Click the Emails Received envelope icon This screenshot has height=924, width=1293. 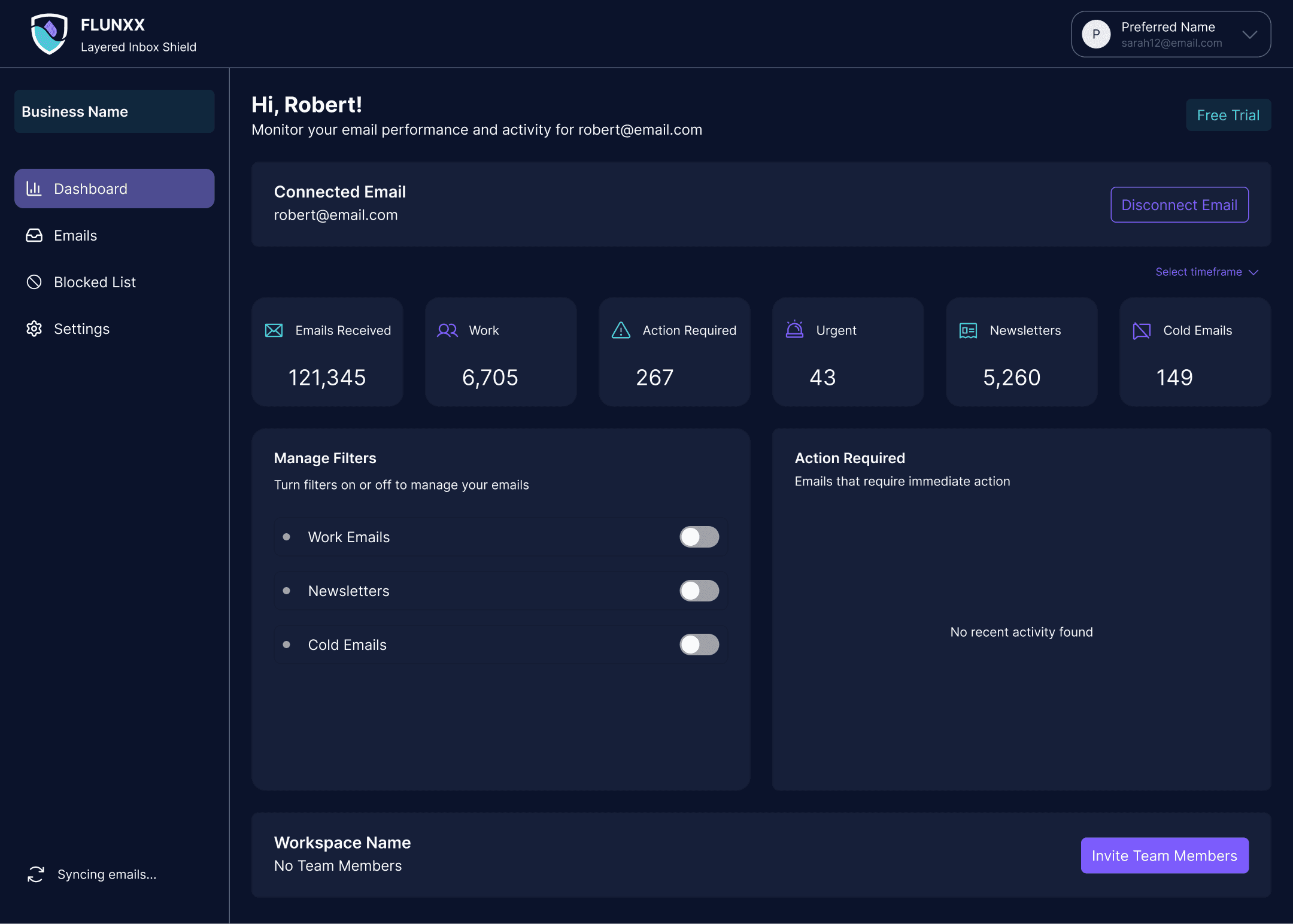274,330
